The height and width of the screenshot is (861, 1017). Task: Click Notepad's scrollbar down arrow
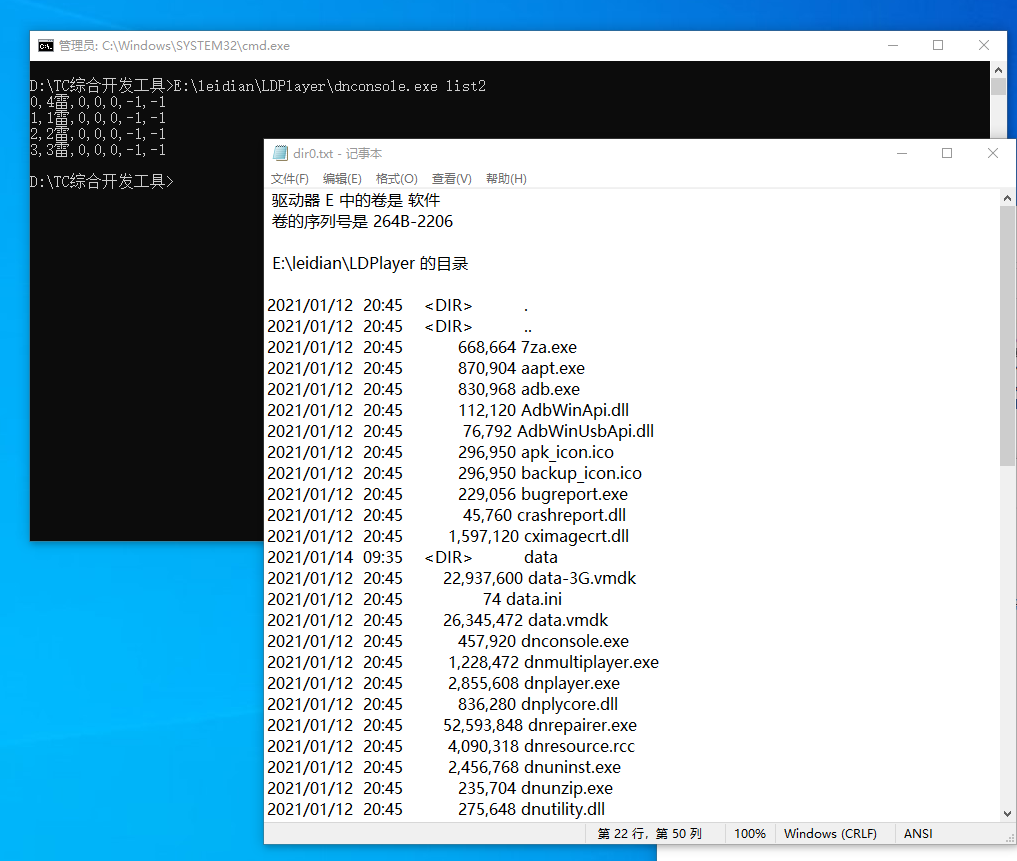1008,813
